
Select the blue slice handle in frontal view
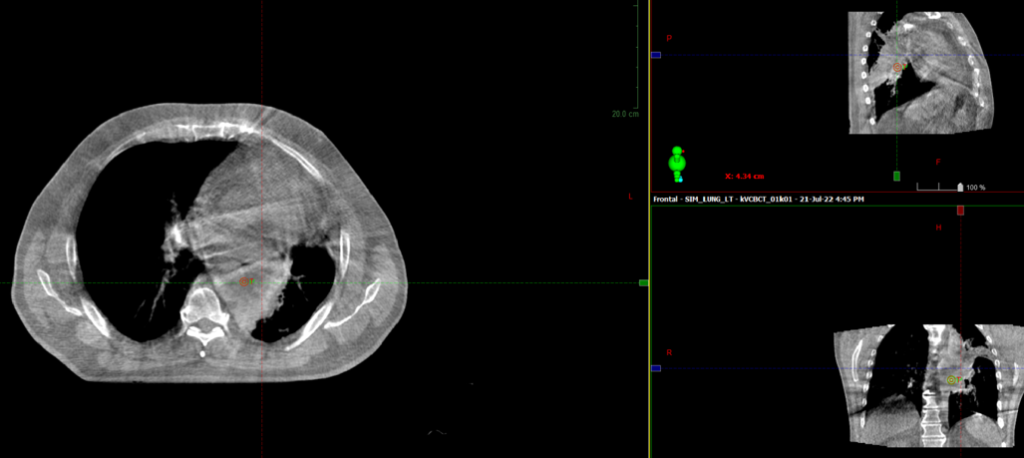click(x=656, y=369)
